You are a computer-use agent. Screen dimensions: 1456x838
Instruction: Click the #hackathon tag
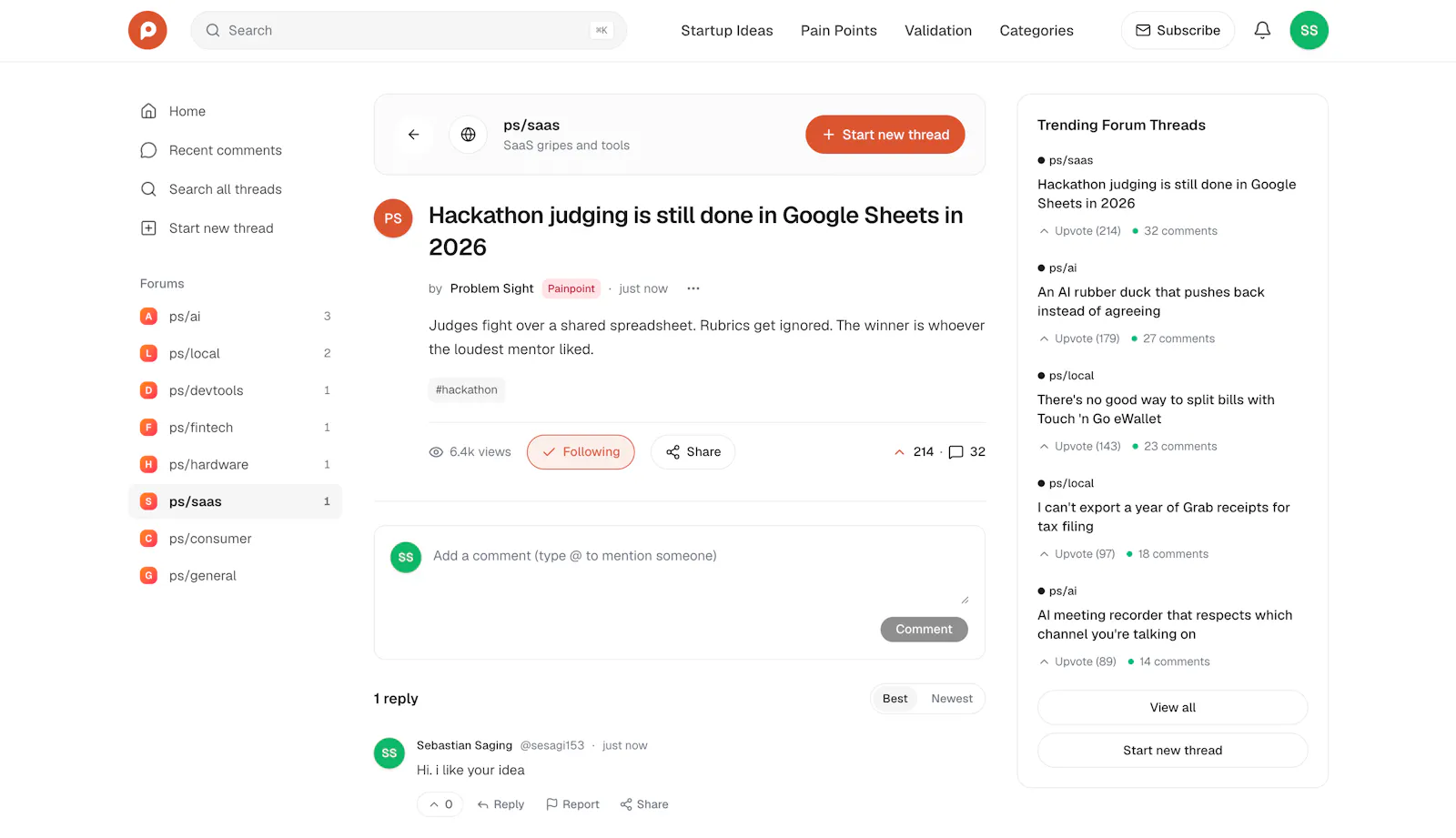pyautogui.click(x=467, y=390)
